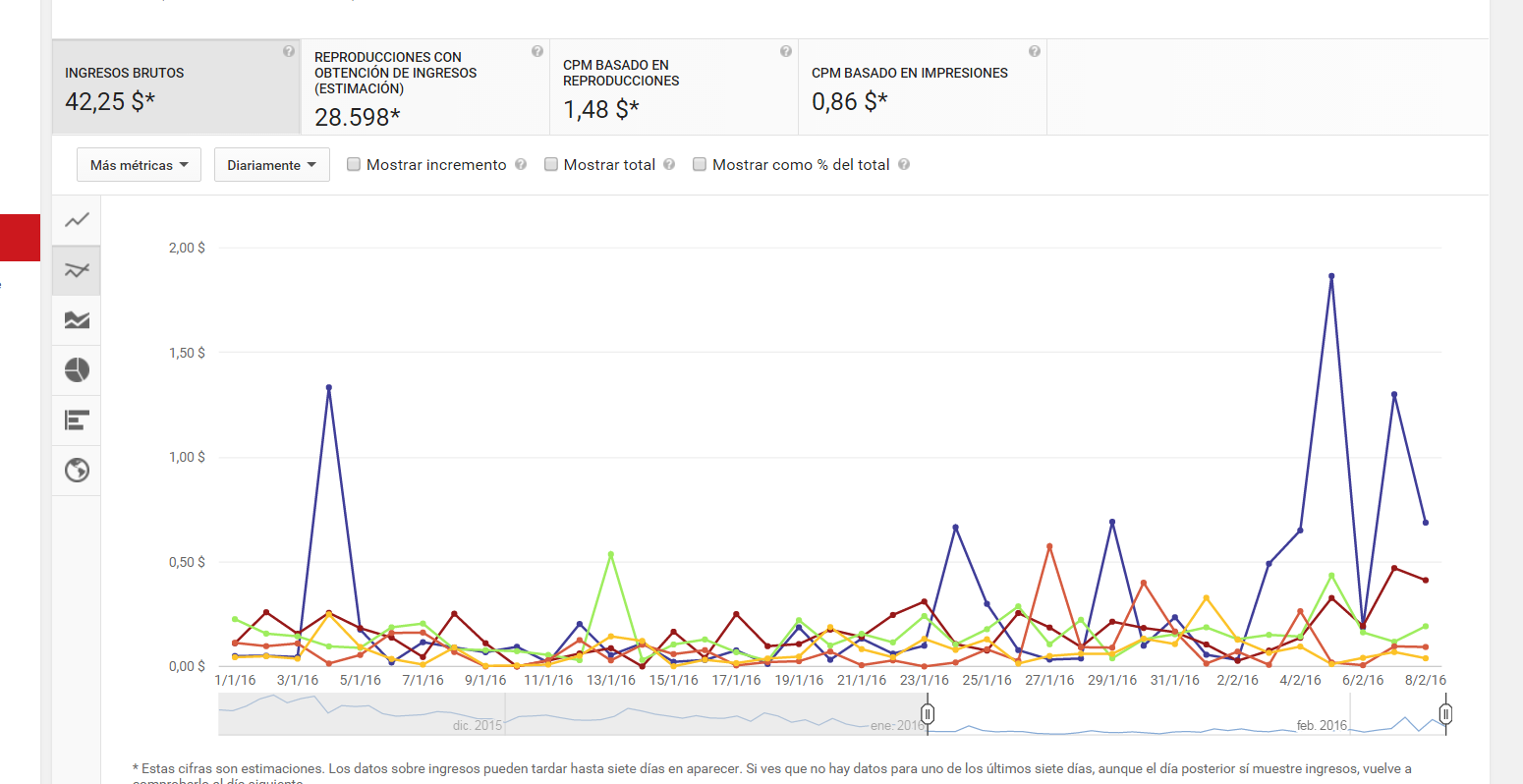Switch to stacked area chart icon
The height and width of the screenshot is (784, 1523).
coord(77,320)
